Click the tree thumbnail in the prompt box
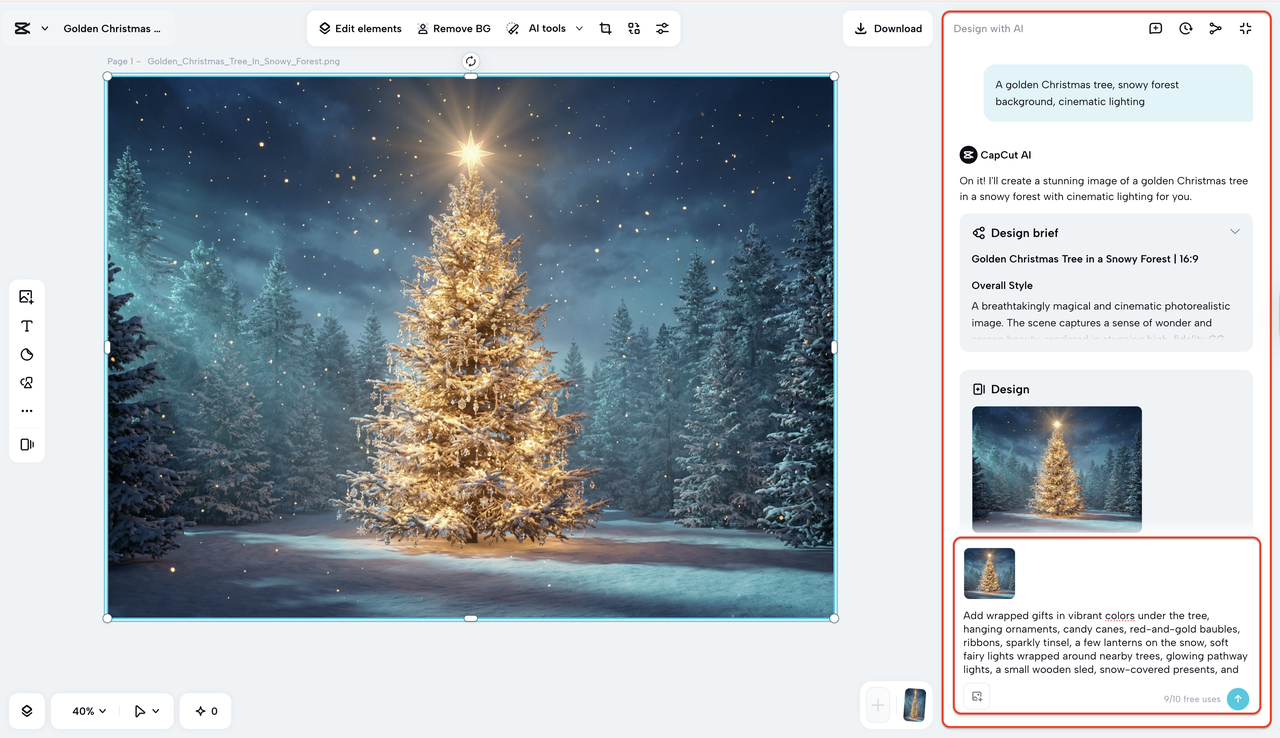 click(x=989, y=572)
